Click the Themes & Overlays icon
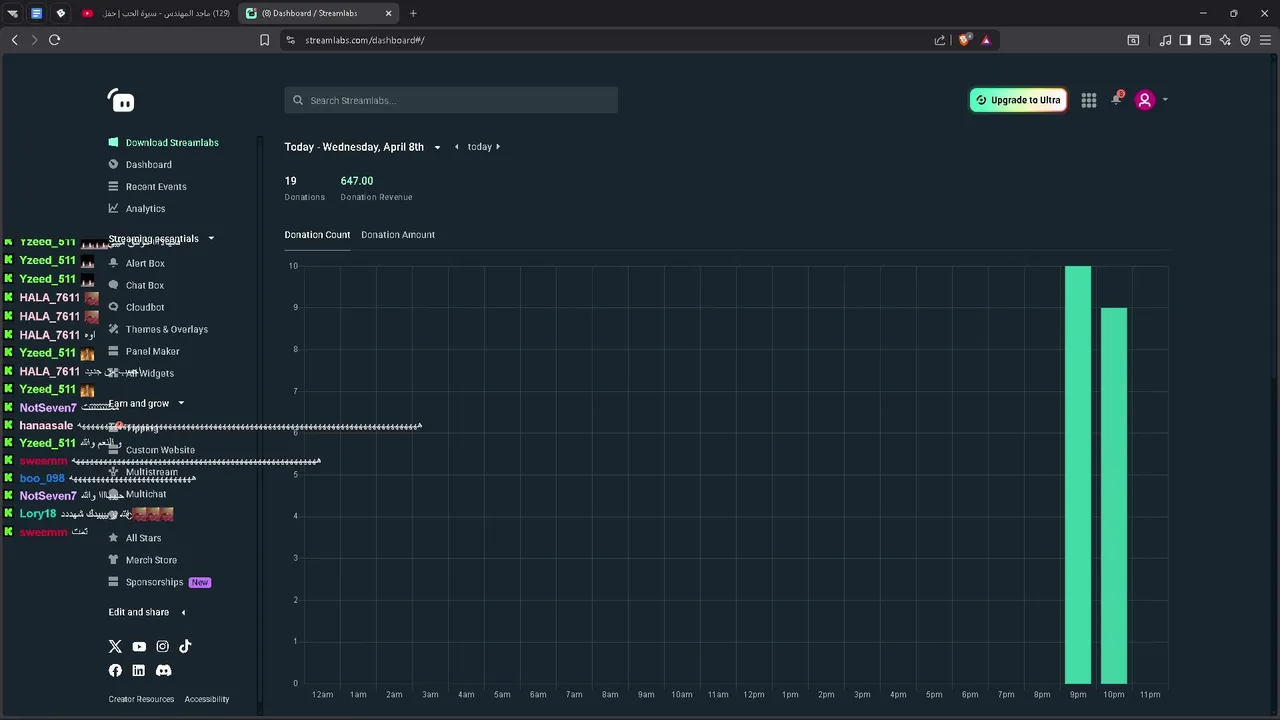This screenshot has height=720, width=1280. pos(113,329)
